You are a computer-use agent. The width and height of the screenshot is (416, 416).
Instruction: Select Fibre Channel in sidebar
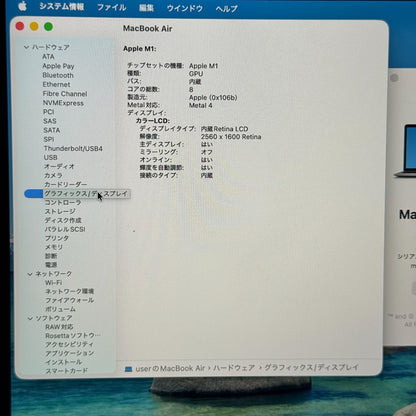coord(65,94)
